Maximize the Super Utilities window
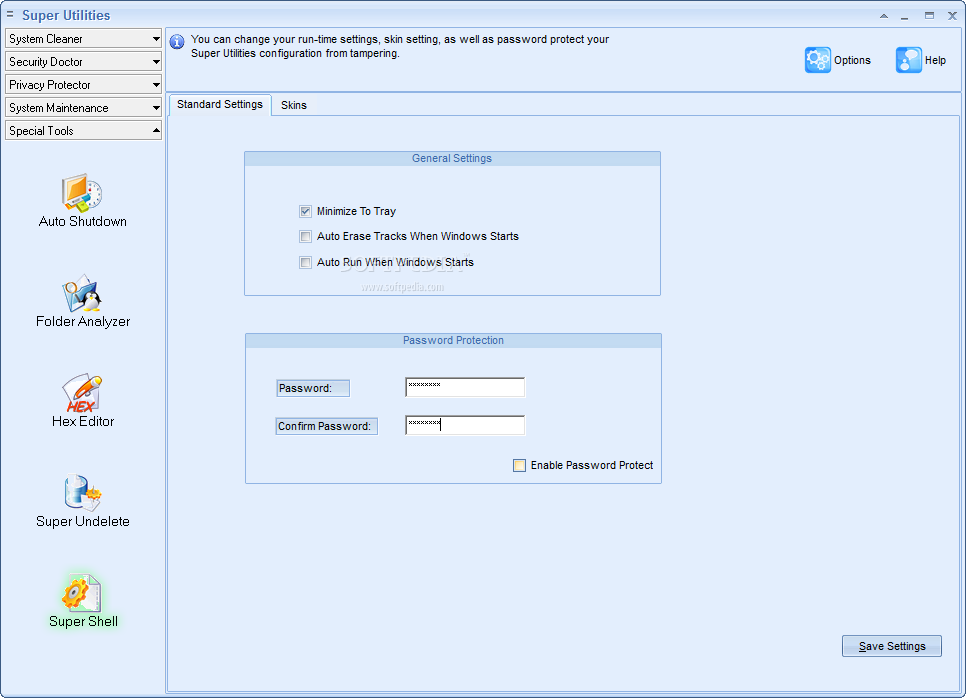Viewport: 966px width, 698px height. point(929,16)
